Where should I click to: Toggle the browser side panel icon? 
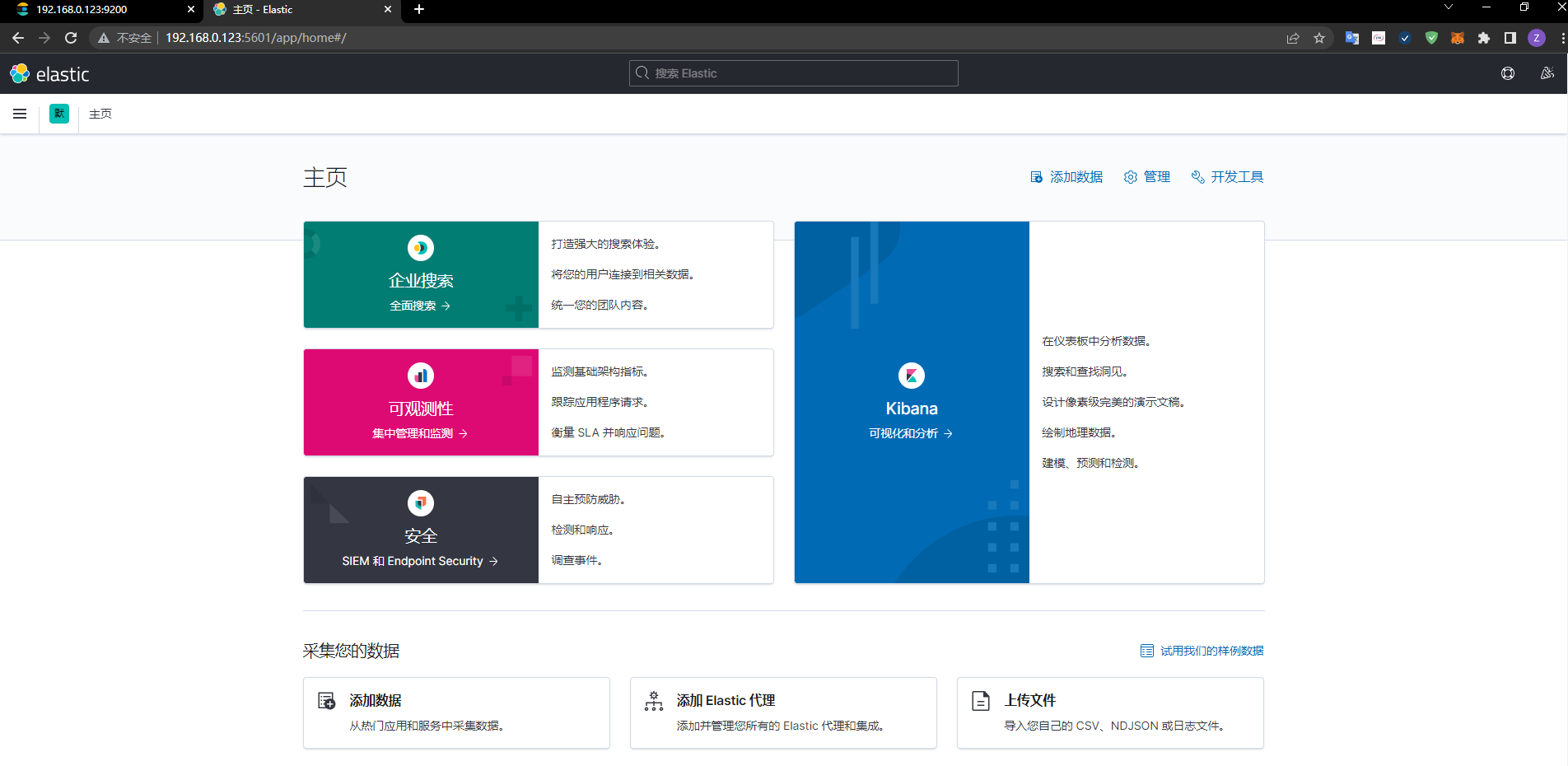coord(1510,38)
